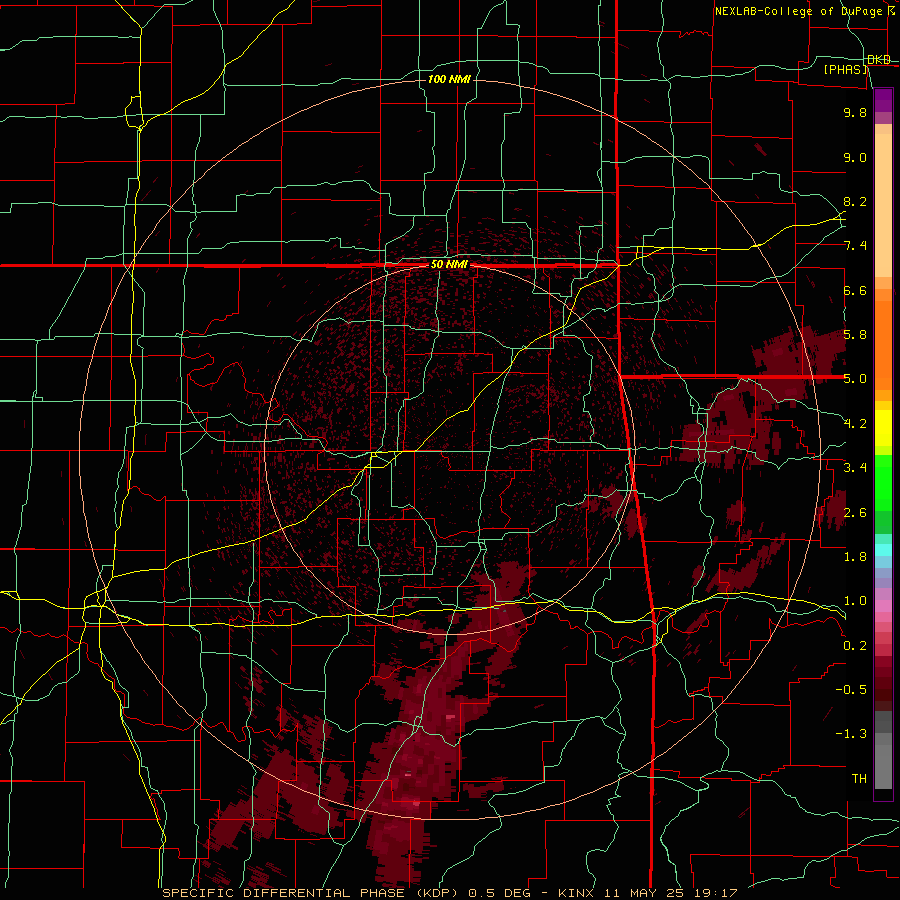
Task: Click the "[PHAS]" legend unit label
Action: click(x=846, y=70)
